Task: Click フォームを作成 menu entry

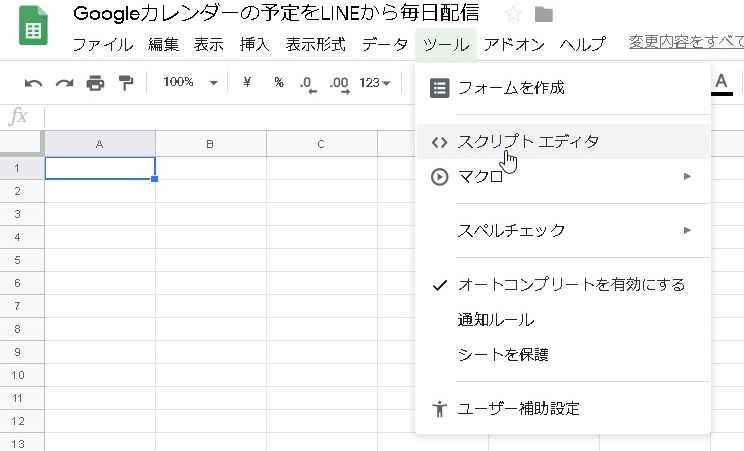Action: (x=511, y=88)
